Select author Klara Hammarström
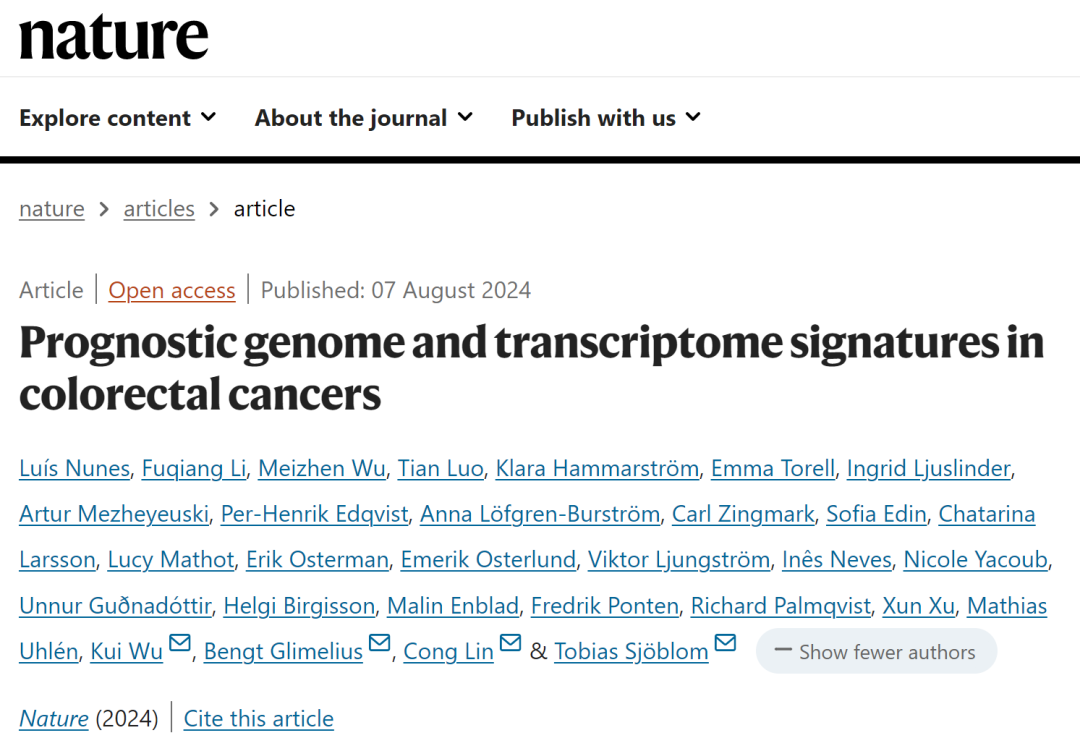Image resolution: width=1080 pixels, height=746 pixels. point(598,468)
